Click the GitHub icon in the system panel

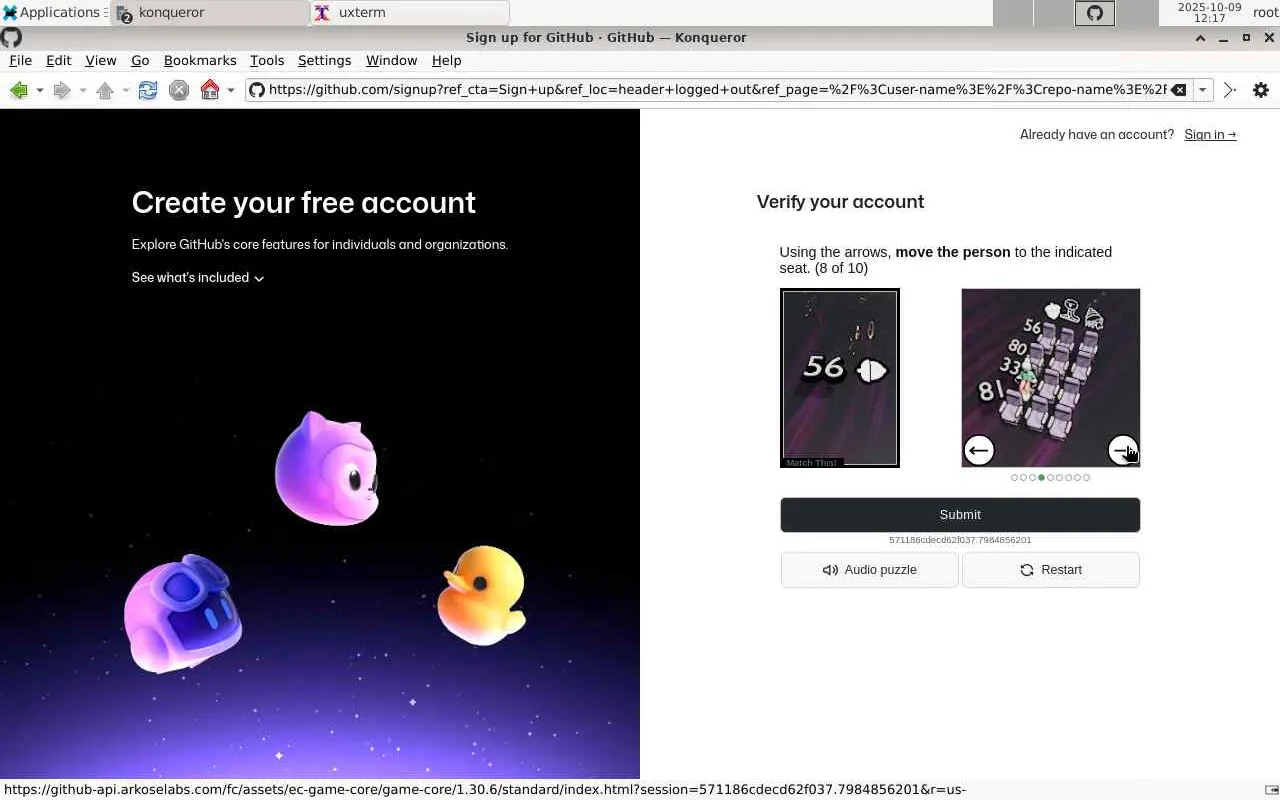pos(1095,13)
